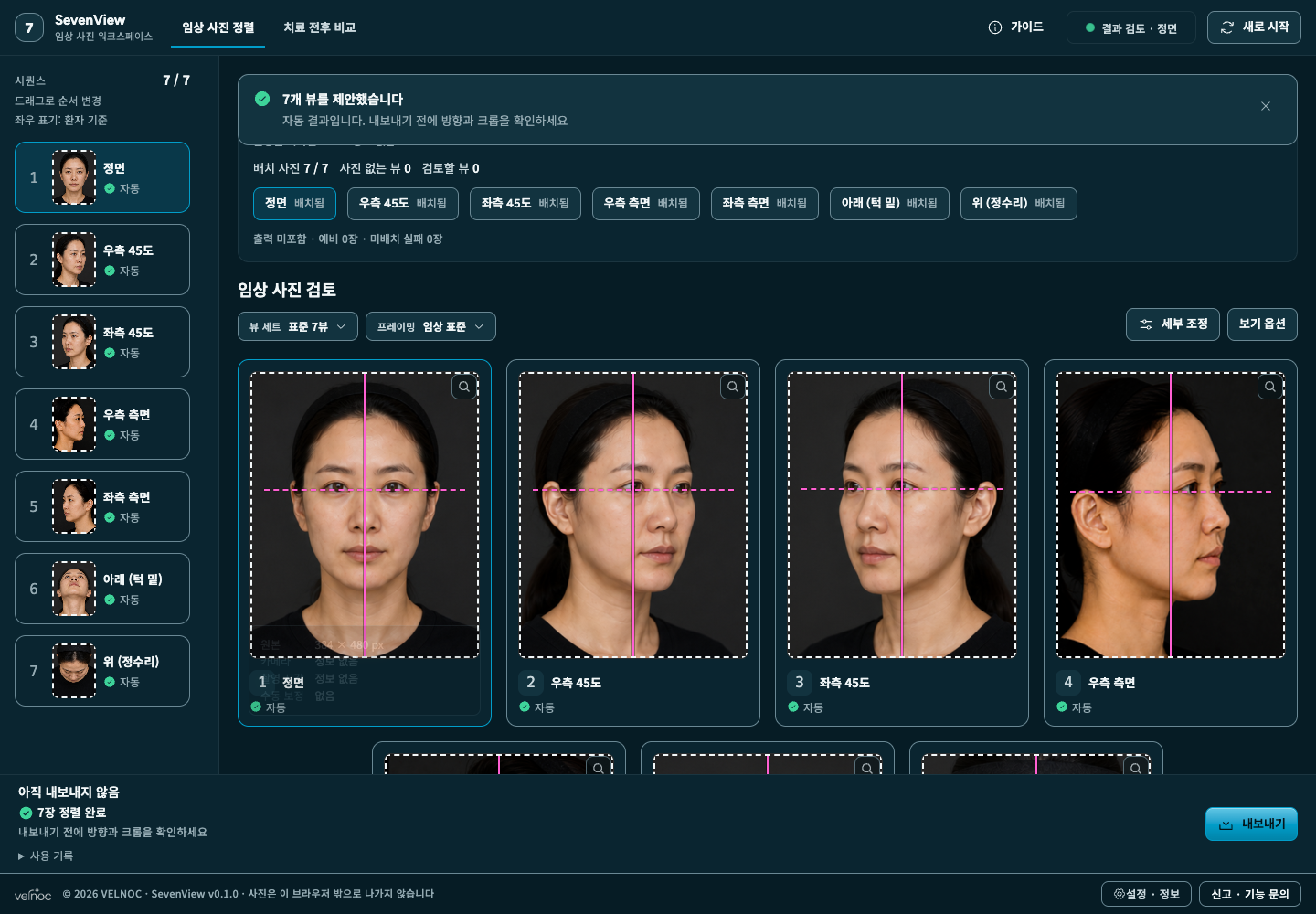This screenshot has height=914, width=1316.
Task: Select sidebar sequence item 5 좌측 측면
Action: [102, 506]
